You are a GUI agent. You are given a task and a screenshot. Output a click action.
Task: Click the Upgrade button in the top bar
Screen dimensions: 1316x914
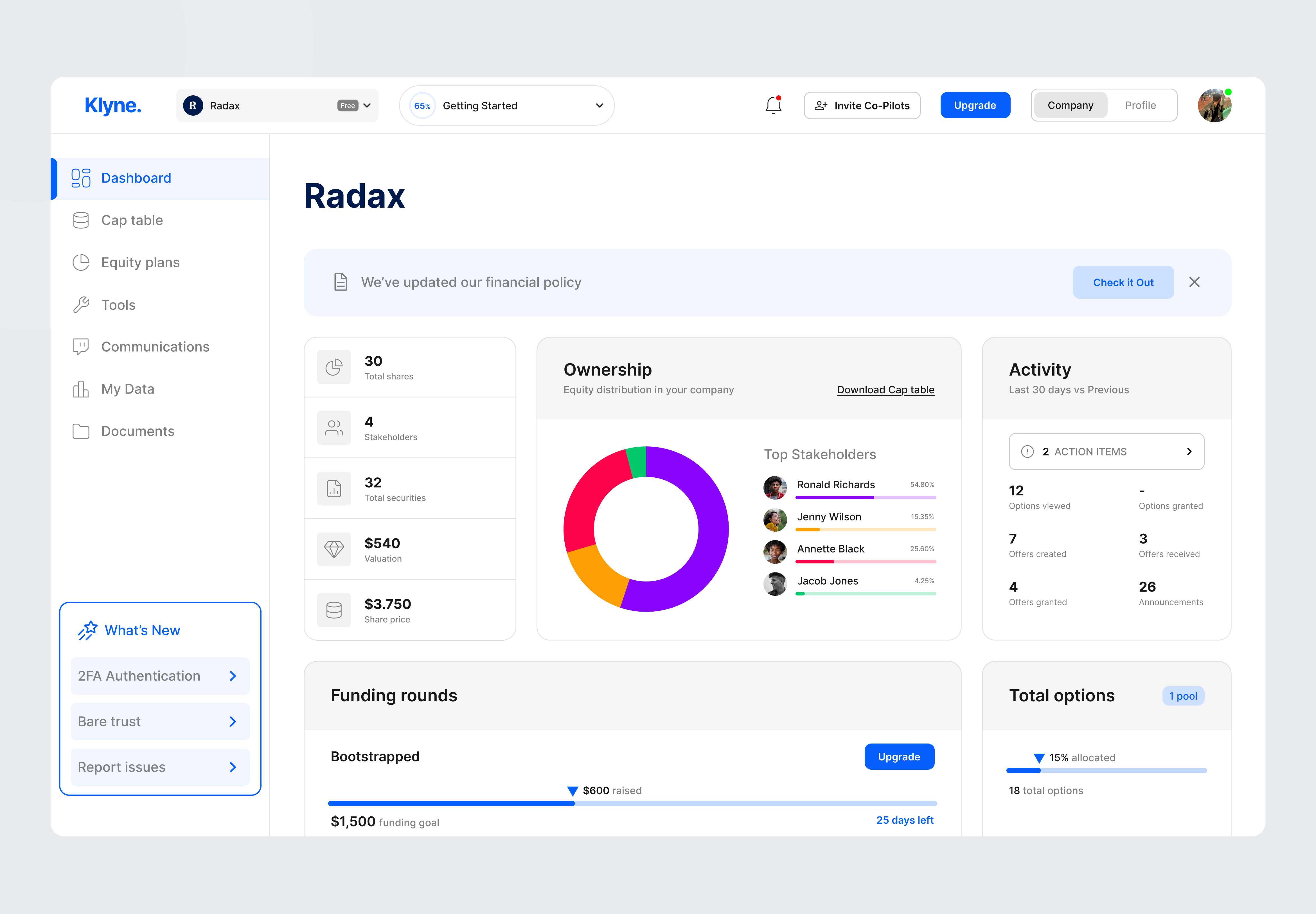pyautogui.click(x=975, y=105)
